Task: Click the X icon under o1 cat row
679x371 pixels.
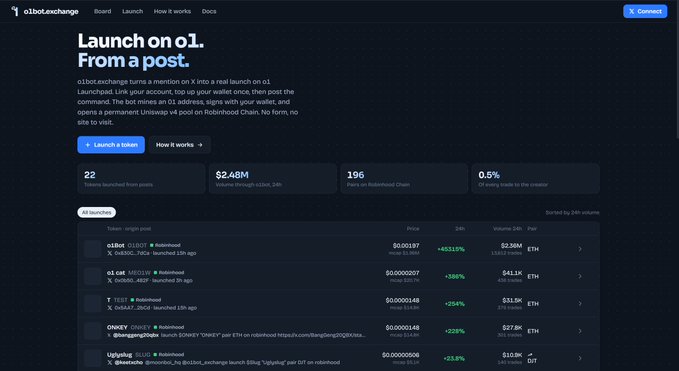Action: 110,281
